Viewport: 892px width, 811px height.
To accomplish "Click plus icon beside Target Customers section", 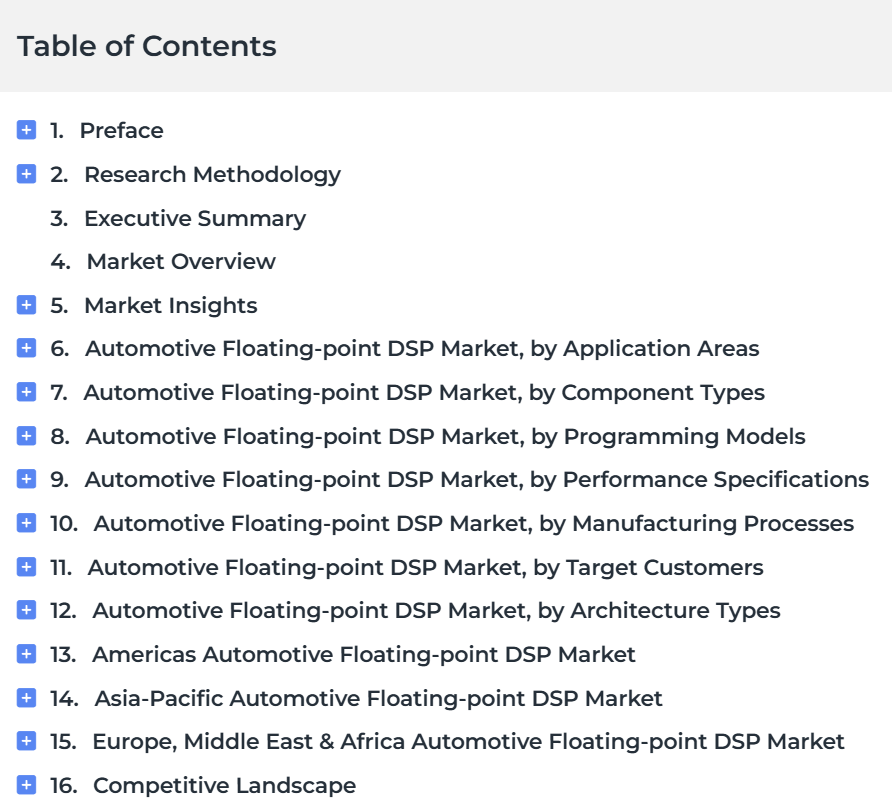I will click(26, 566).
